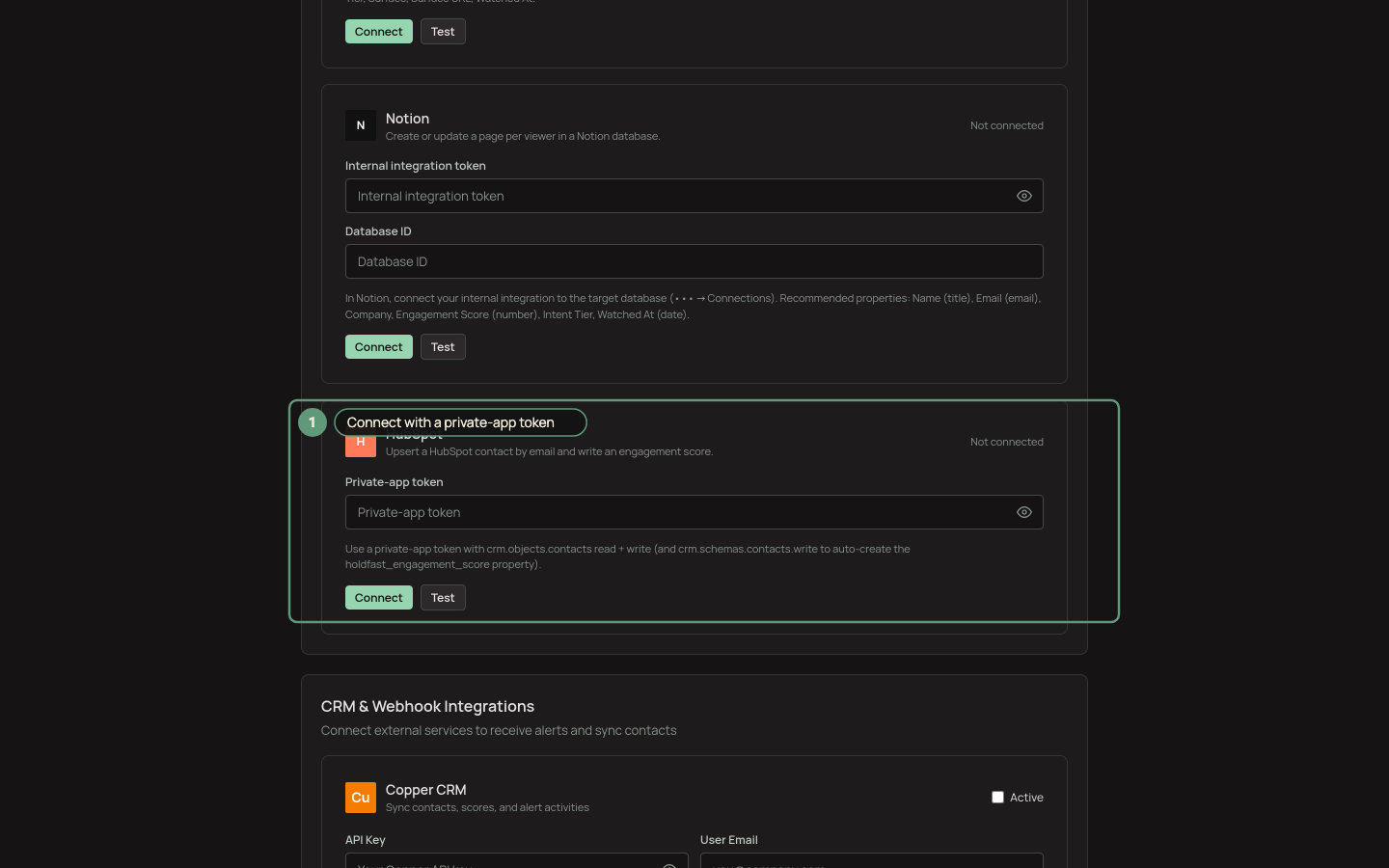The height and width of the screenshot is (868, 1389).
Task: Click the Copper CRM API Key label
Action: [x=365, y=840]
